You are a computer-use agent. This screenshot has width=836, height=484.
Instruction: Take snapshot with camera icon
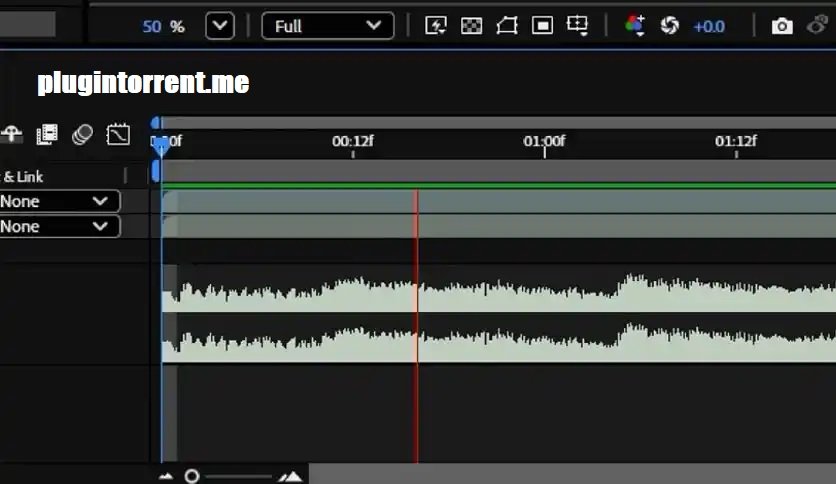(x=782, y=26)
